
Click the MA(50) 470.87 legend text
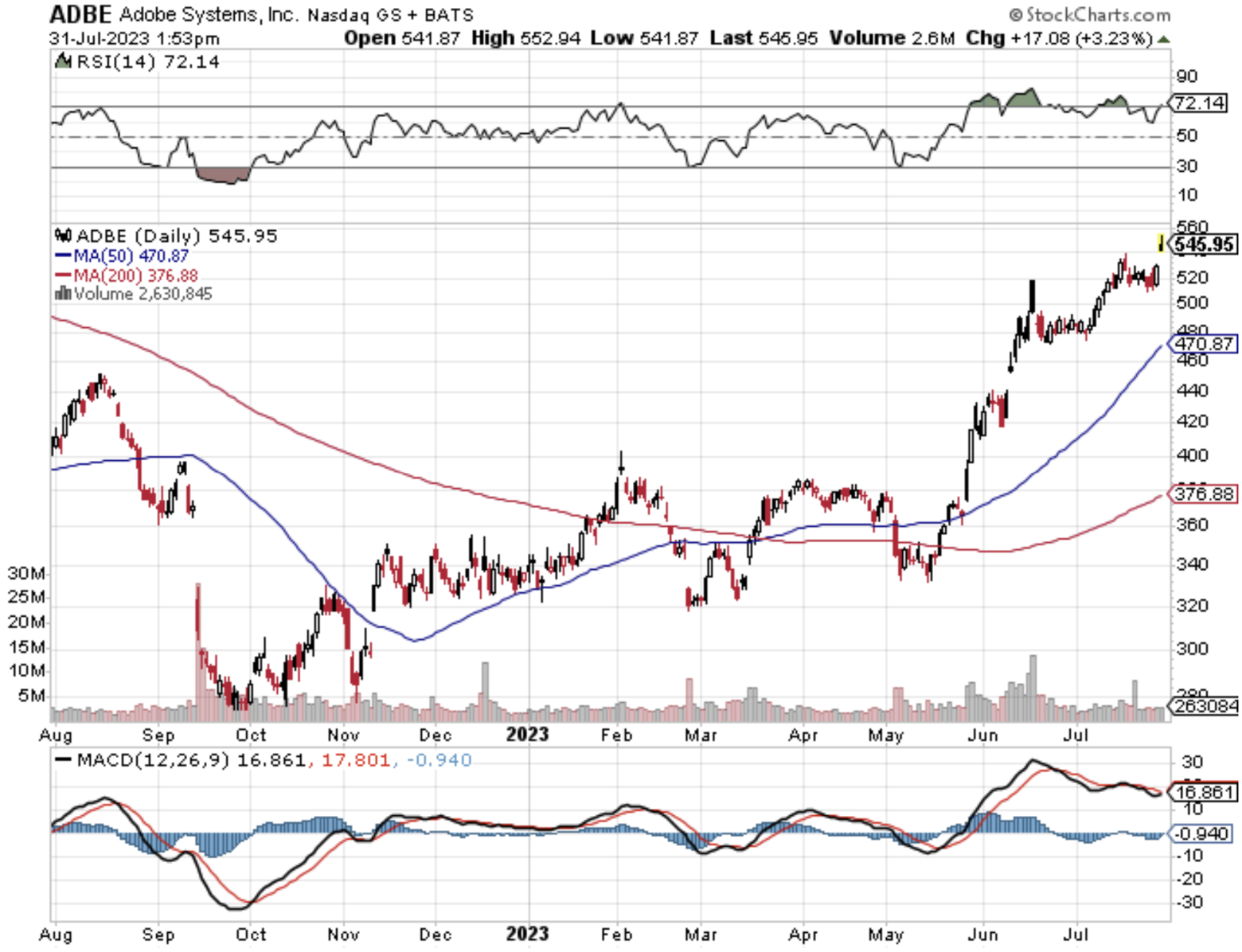[131, 256]
